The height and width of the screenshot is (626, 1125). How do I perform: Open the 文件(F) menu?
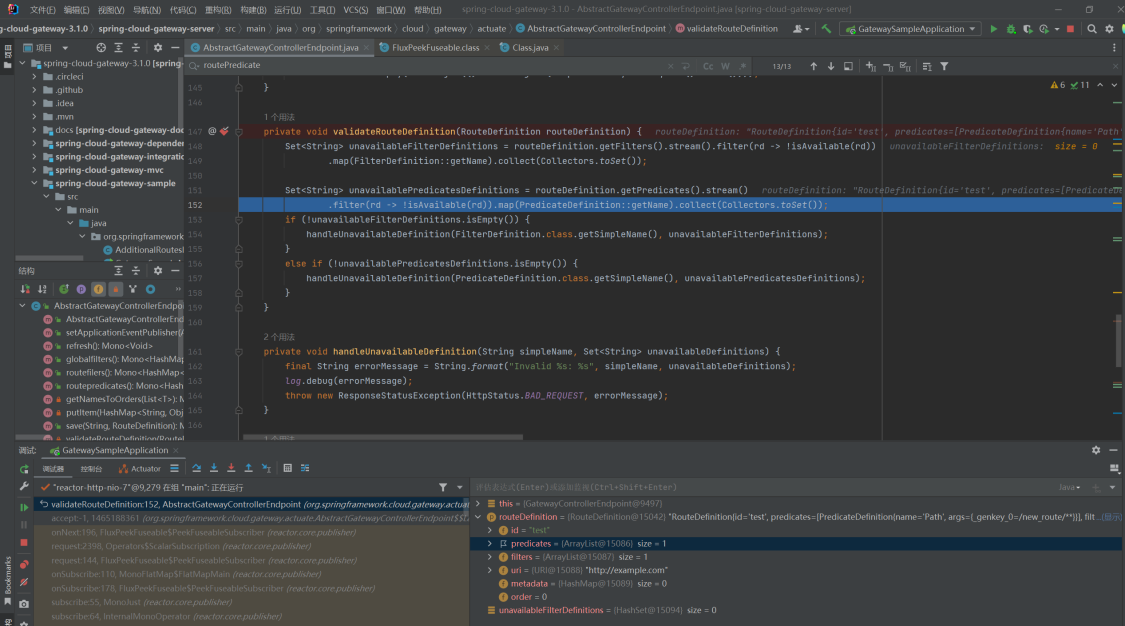coord(42,10)
